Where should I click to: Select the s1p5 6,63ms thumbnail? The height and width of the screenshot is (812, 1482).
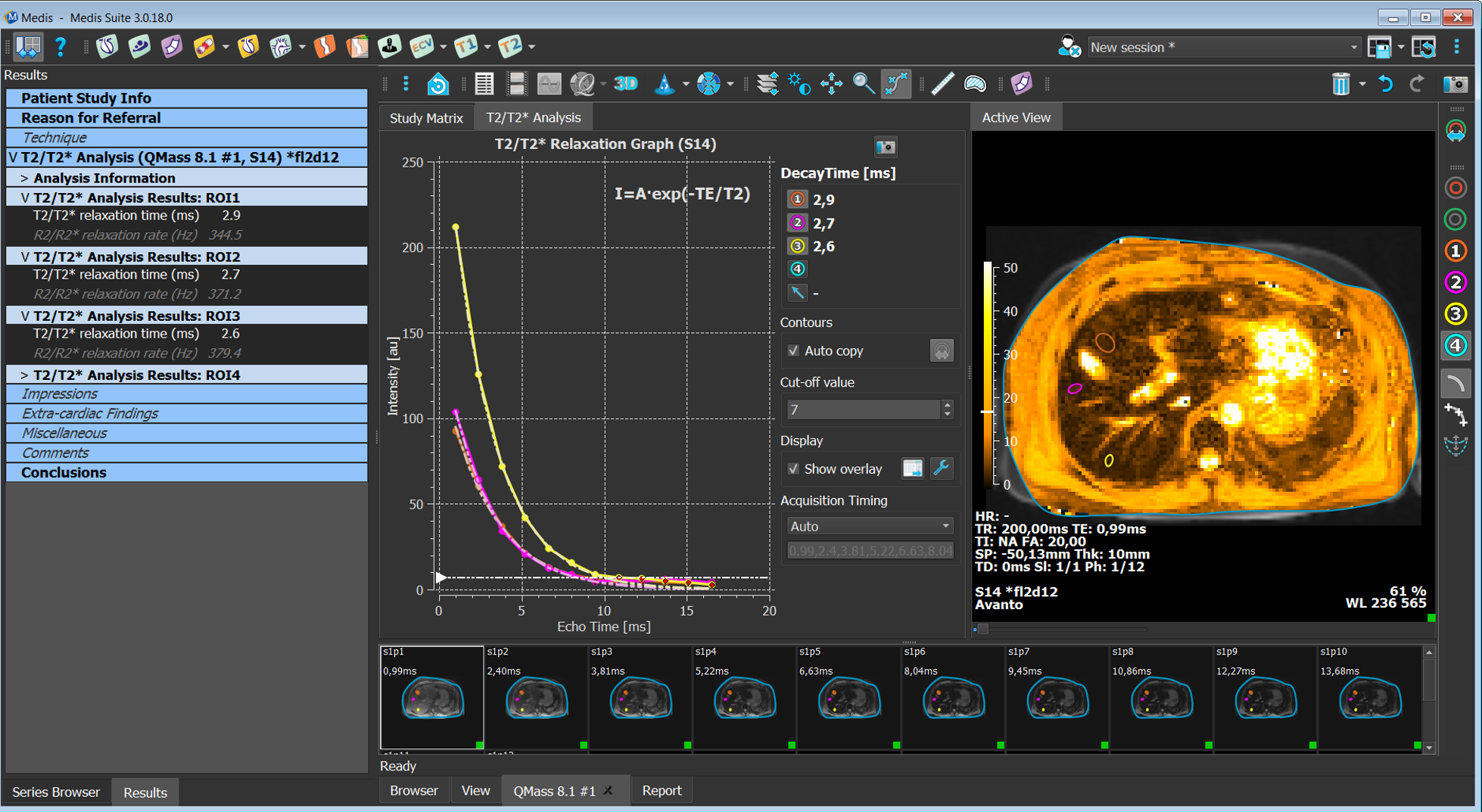pos(848,698)
